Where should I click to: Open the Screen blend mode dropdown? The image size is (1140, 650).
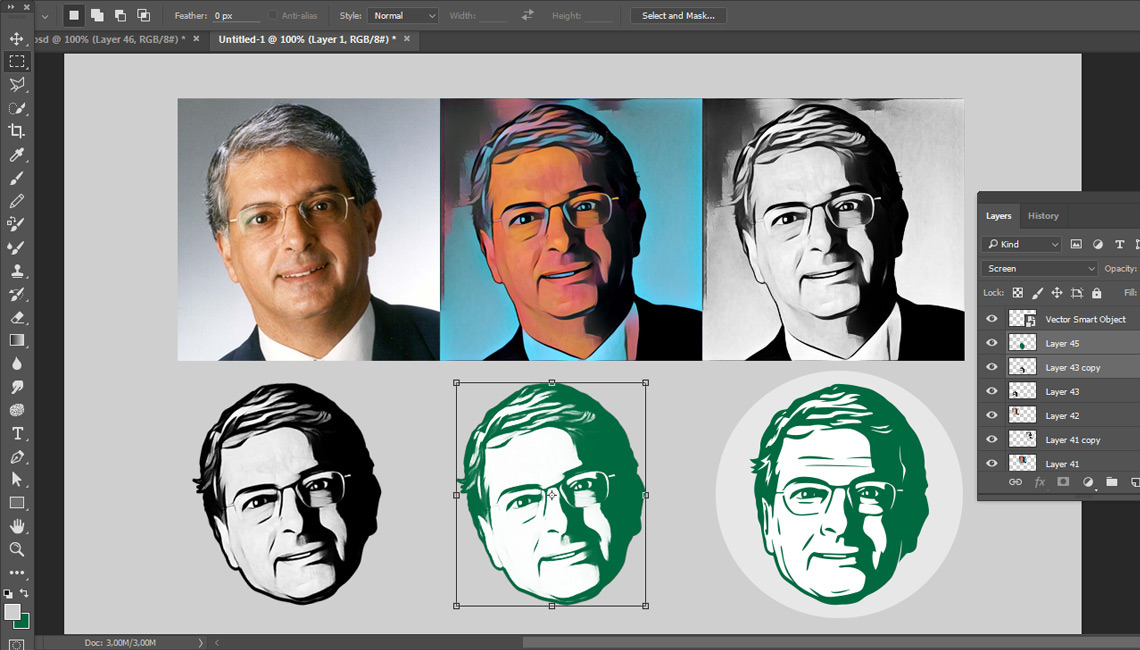[1040, 269]
